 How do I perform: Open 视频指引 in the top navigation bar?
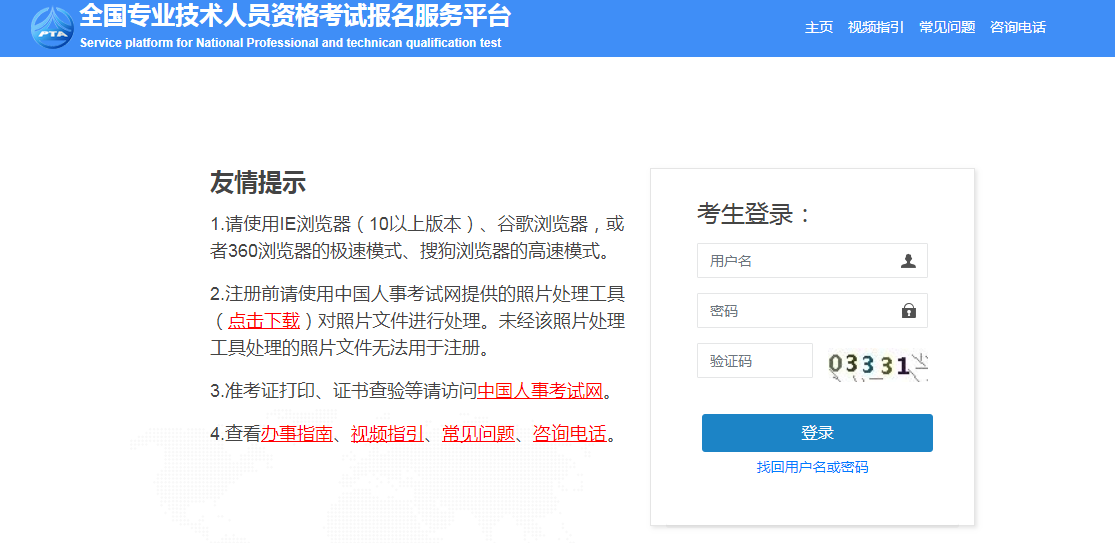(875, 27)
